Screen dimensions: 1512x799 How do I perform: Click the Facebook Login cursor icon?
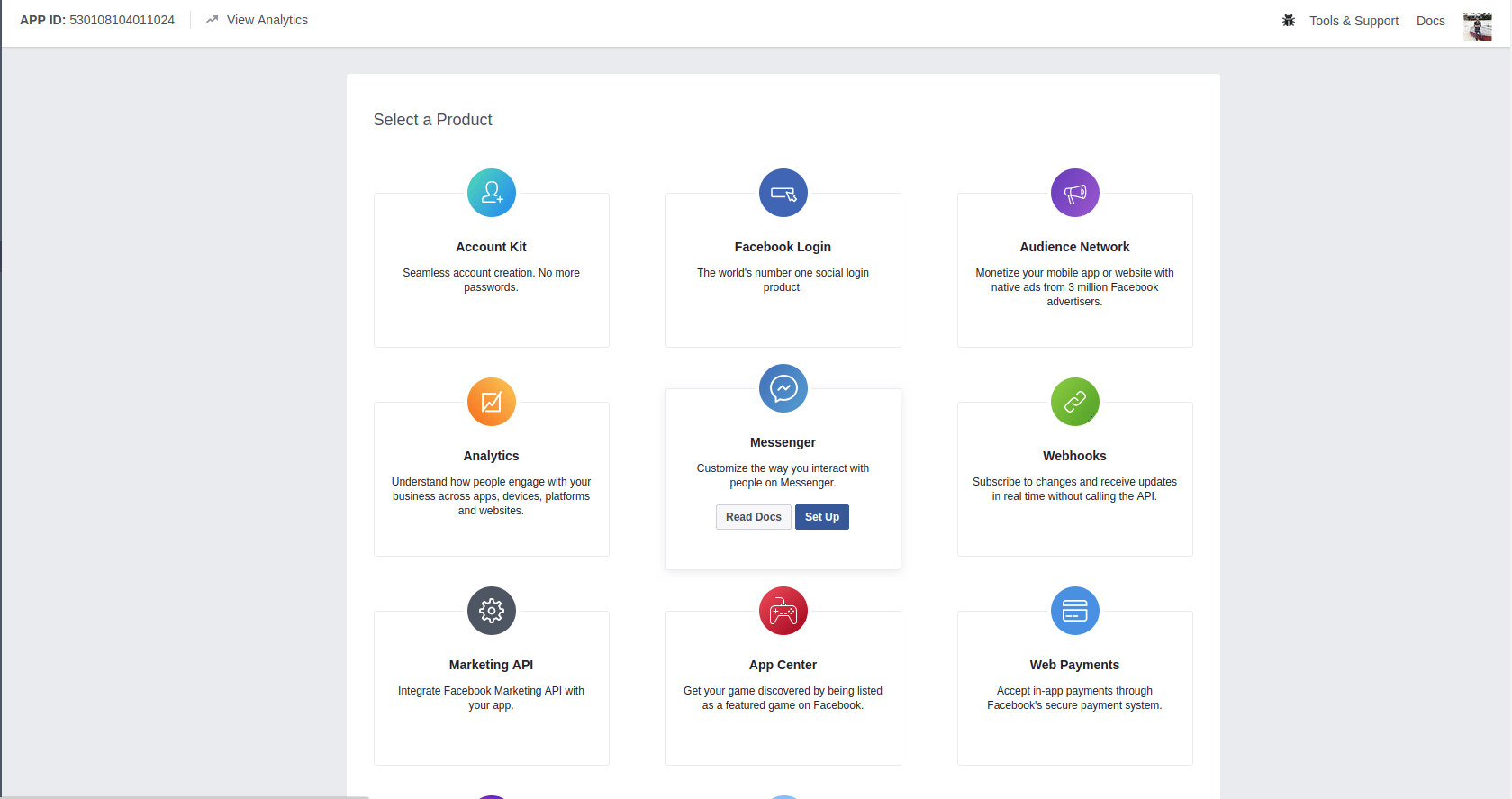[x=783, y=193]
